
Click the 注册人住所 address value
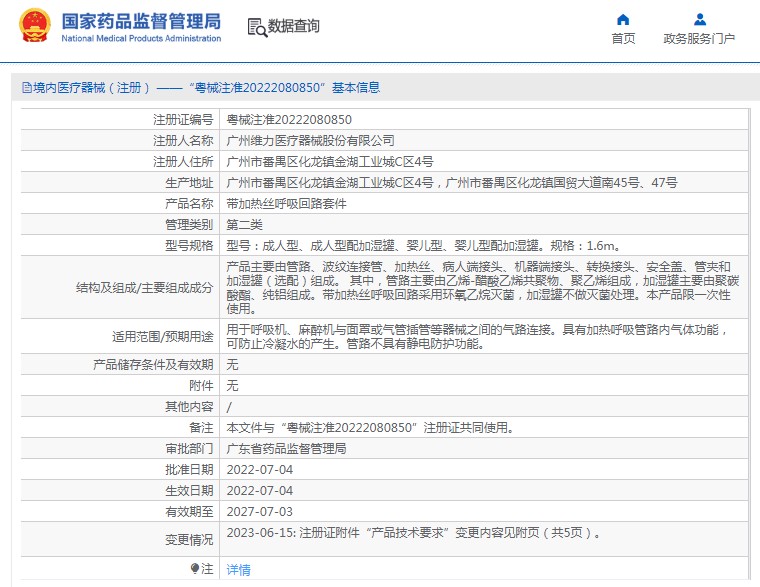(x=330, y=161)
